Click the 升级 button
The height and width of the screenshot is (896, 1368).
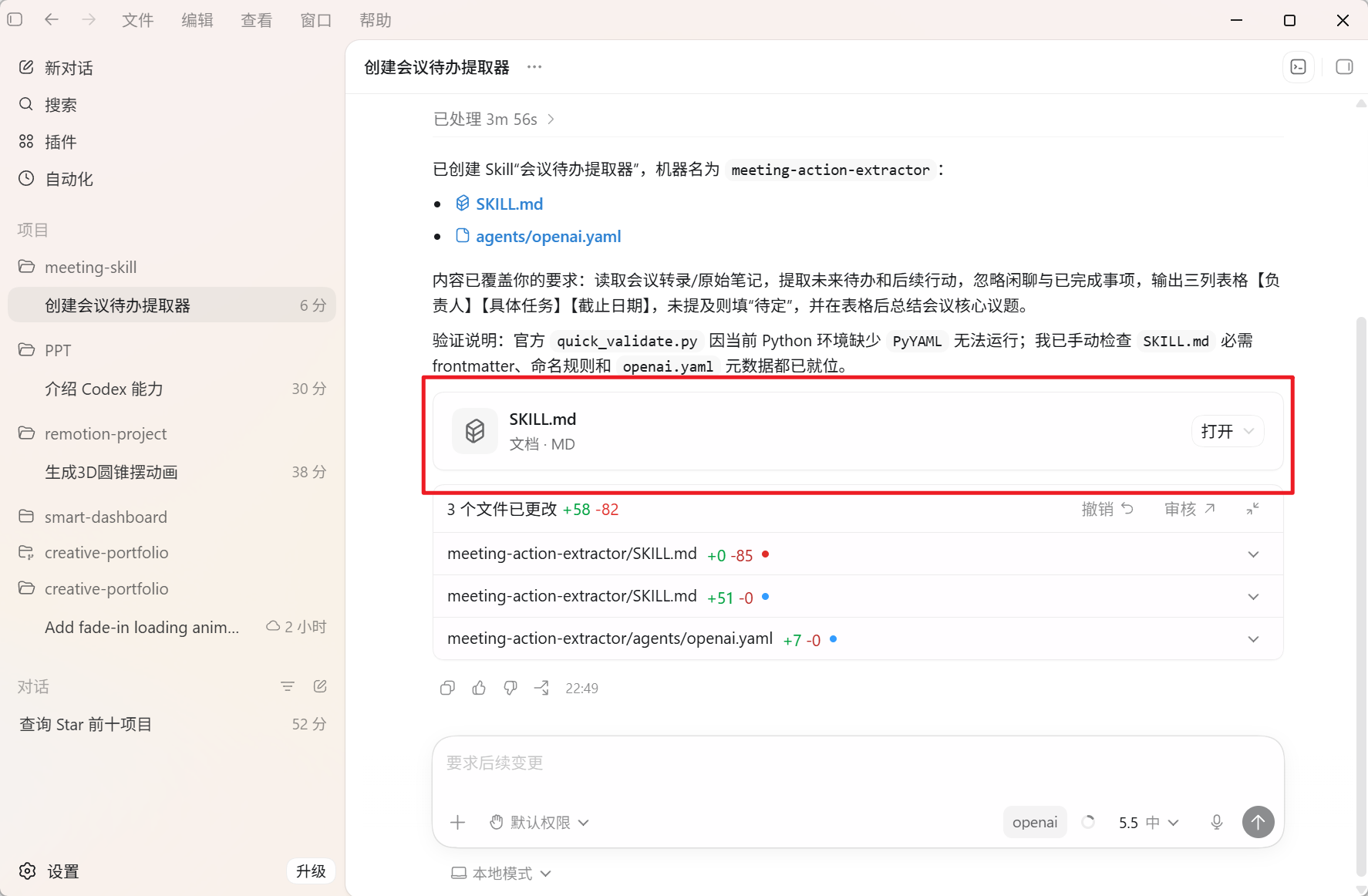coord(311,871)
